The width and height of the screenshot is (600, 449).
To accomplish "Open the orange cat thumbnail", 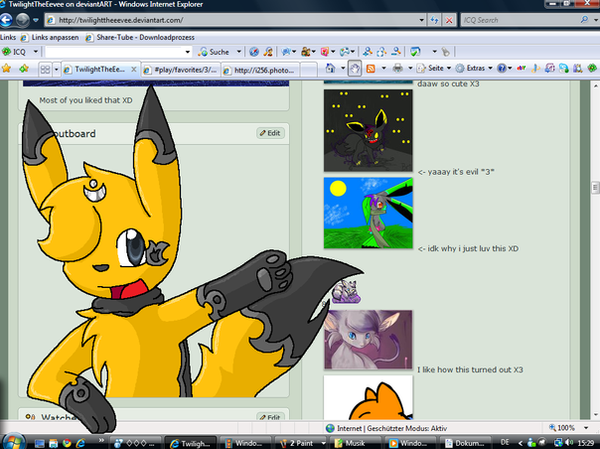I will click(368, 397).
